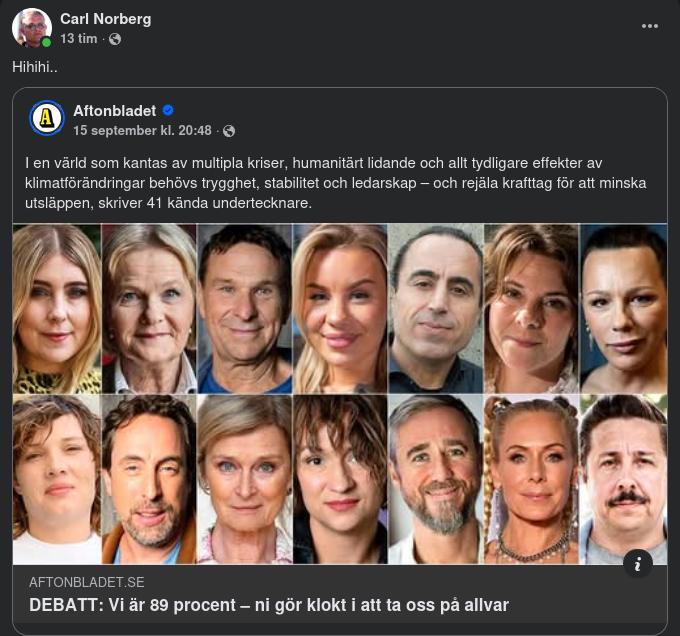
Task: Click the green online status dot on the avatar
Action: [x=47, y=43]
